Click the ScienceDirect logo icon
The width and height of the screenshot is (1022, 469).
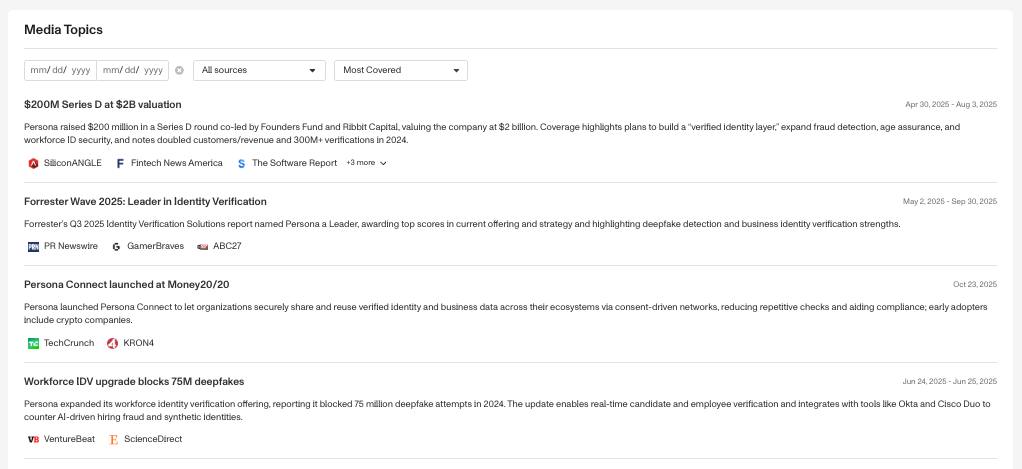(114, 440)
